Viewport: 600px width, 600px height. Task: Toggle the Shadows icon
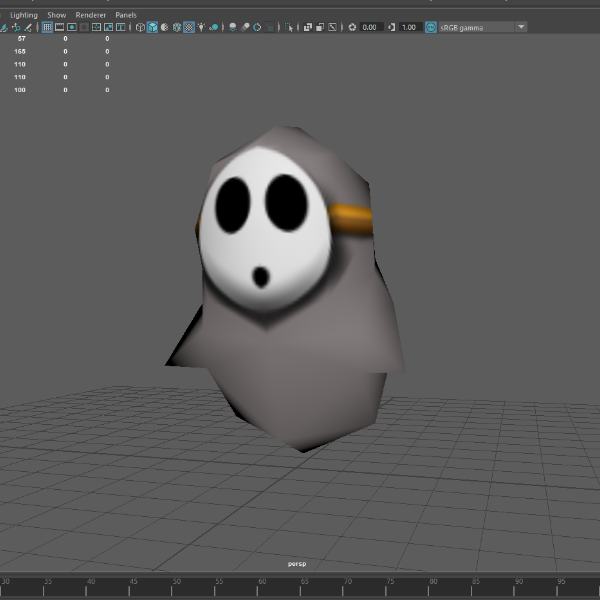click(x=214, y=27)
